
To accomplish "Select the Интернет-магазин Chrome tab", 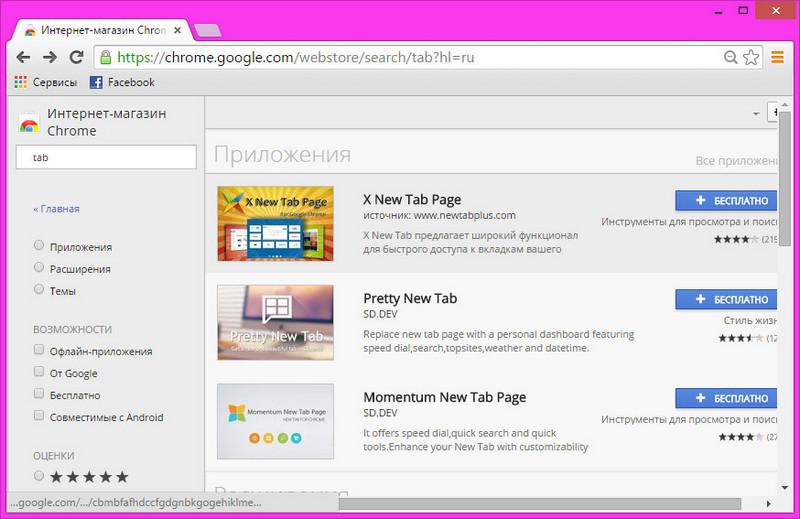I will [x=102, y=31].
